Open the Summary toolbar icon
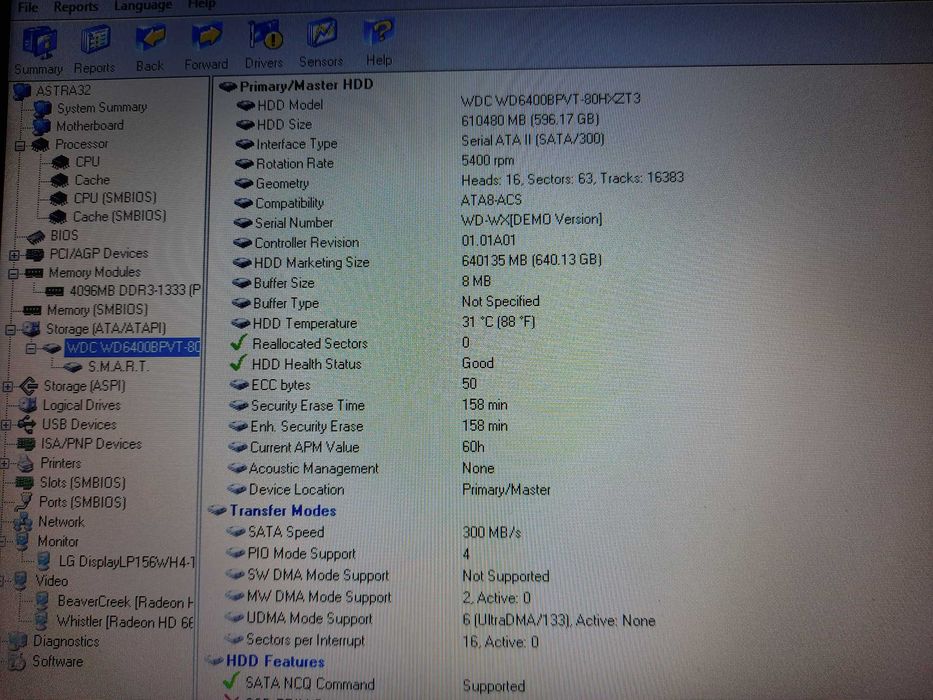This screenshot has height=700, width=933. pyautogui.click(x=39, y=51)
